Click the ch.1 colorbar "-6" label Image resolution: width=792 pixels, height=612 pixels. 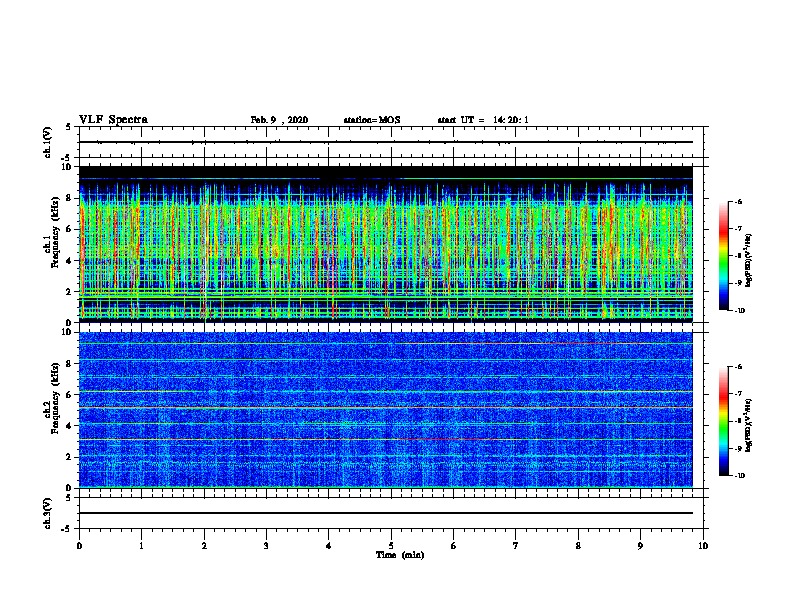(x=738, y=201)
